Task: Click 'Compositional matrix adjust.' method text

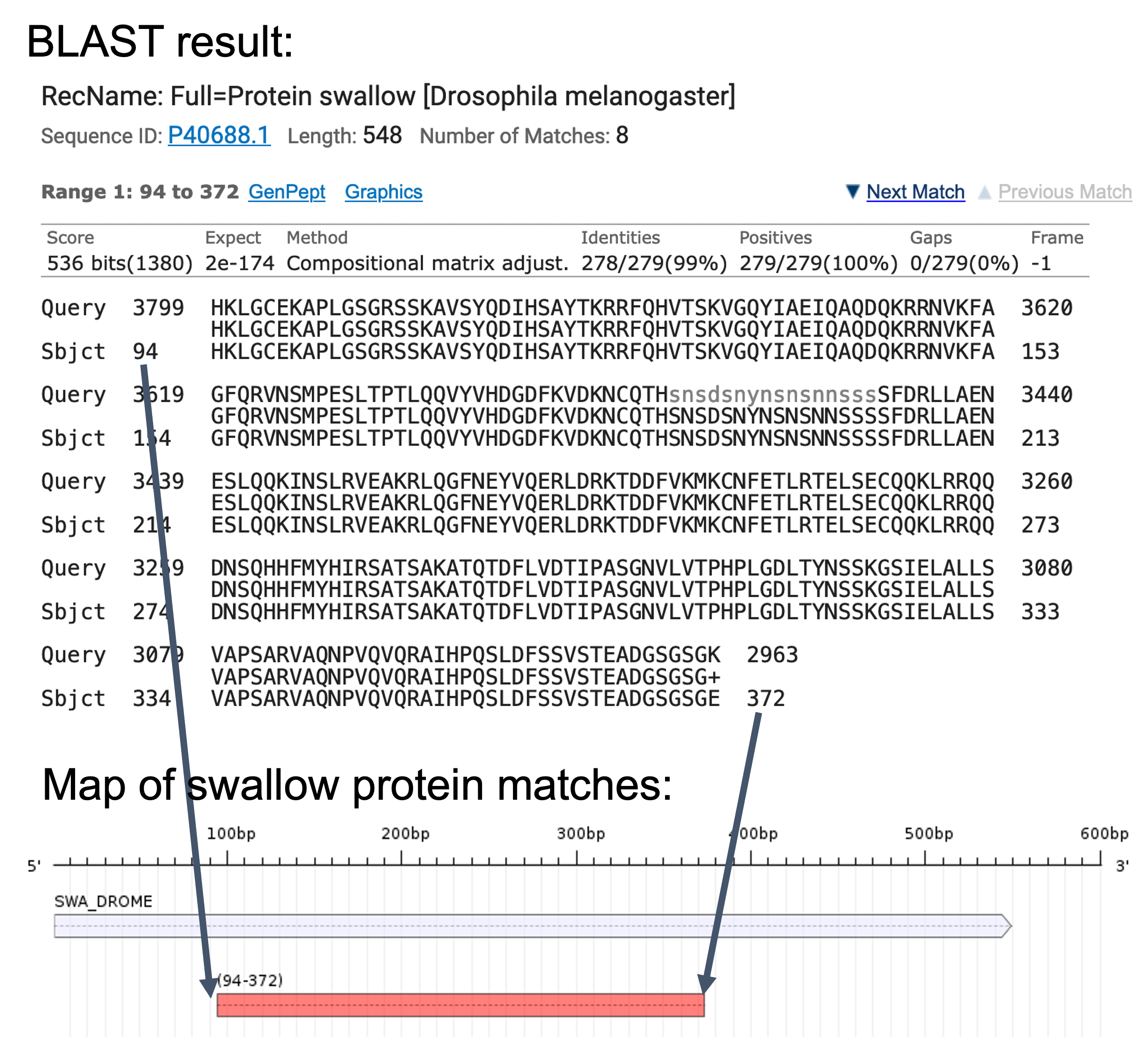Action: [x=427, y=263]
